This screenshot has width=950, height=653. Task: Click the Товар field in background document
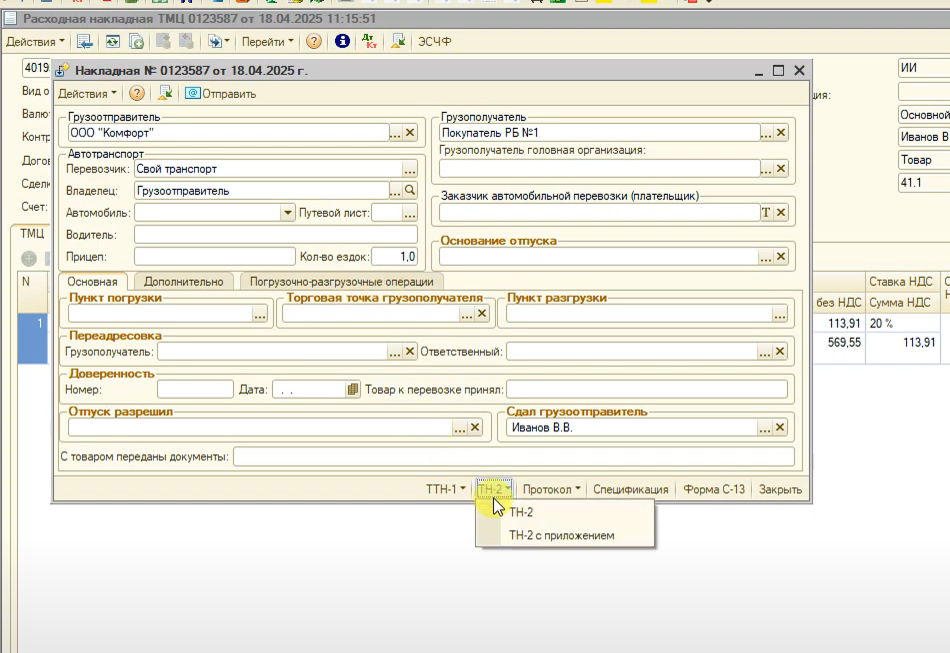(924, 160)
